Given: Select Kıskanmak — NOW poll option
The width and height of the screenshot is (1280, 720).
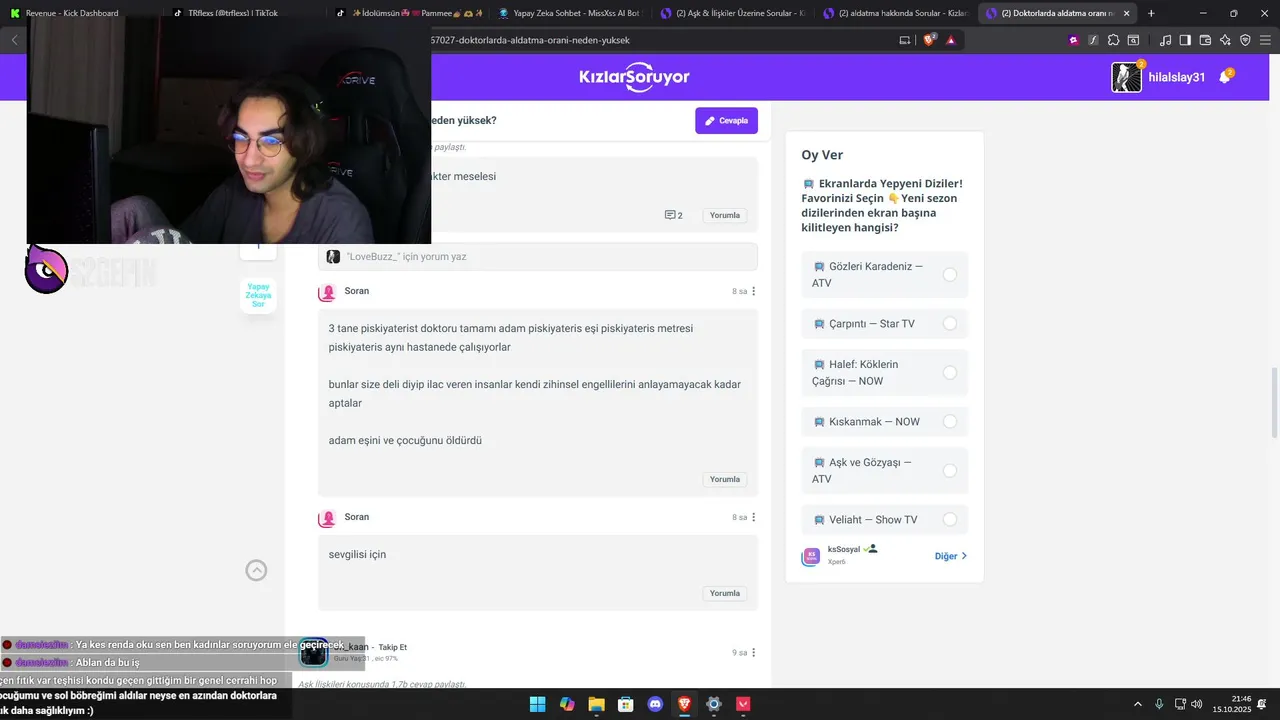Looking at the screenshot, I should (885, 422).
